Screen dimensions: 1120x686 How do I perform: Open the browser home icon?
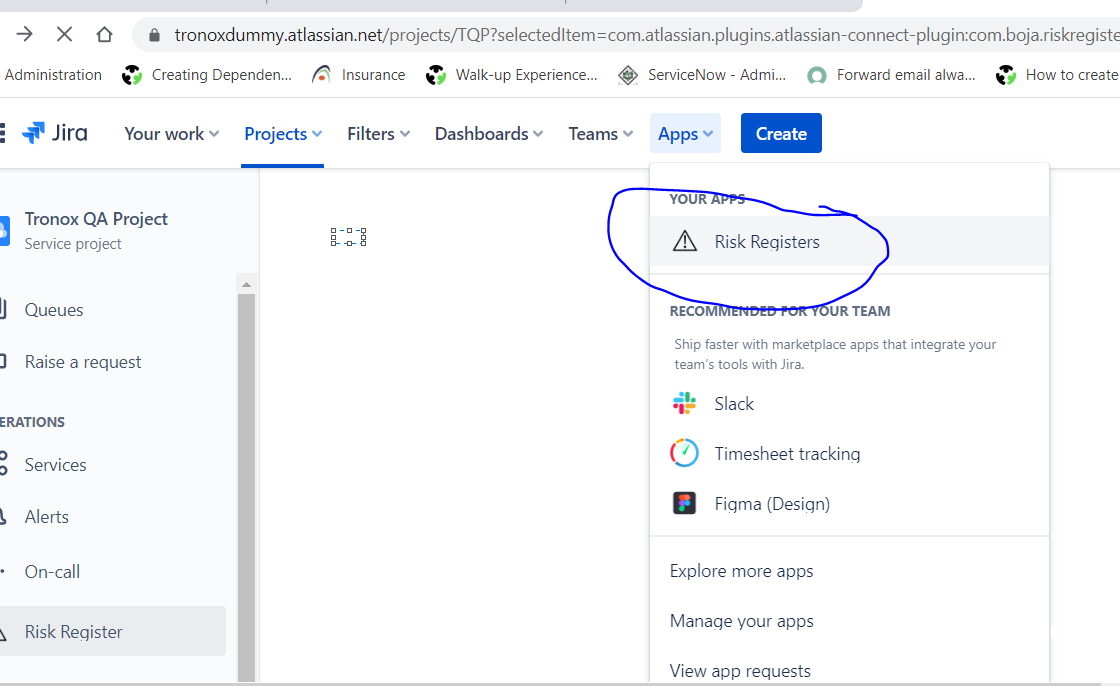click(104, 33)
